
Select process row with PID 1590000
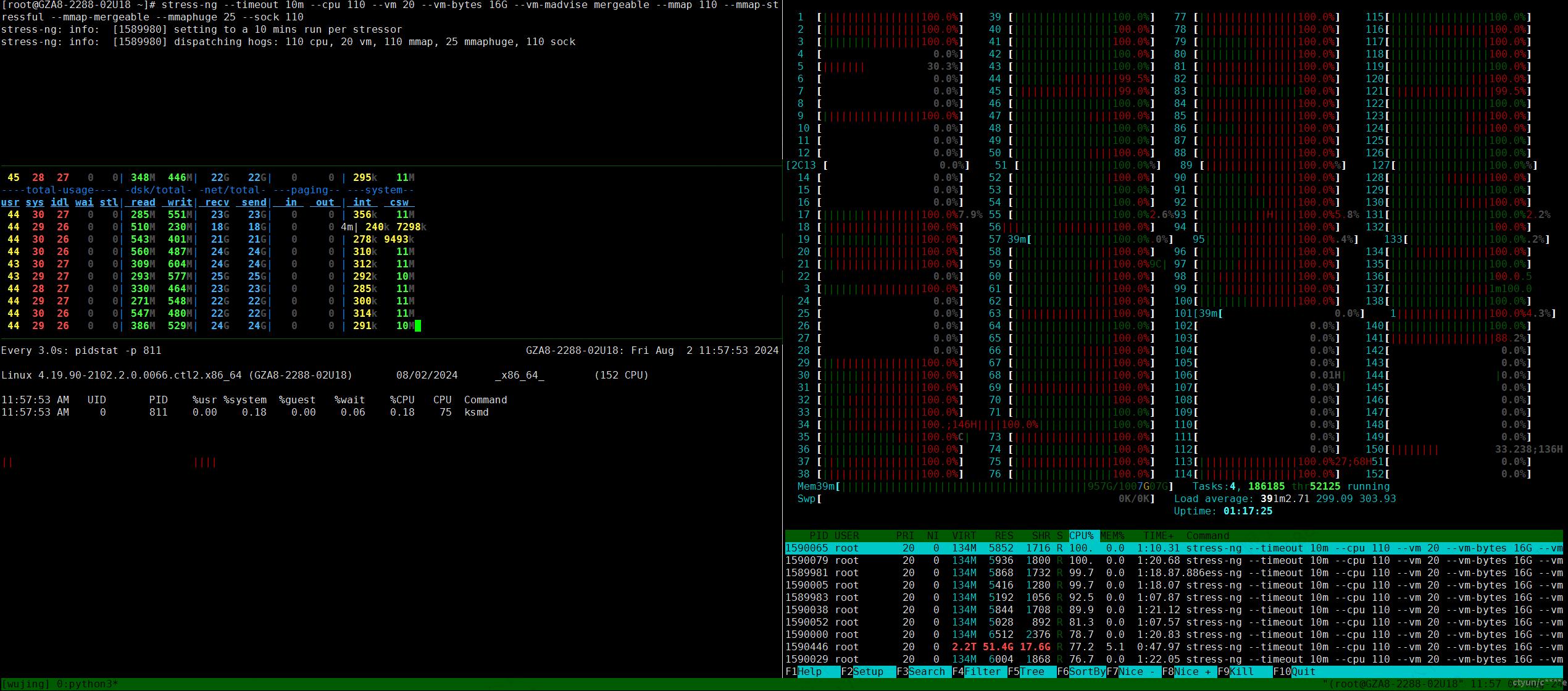1174,634
